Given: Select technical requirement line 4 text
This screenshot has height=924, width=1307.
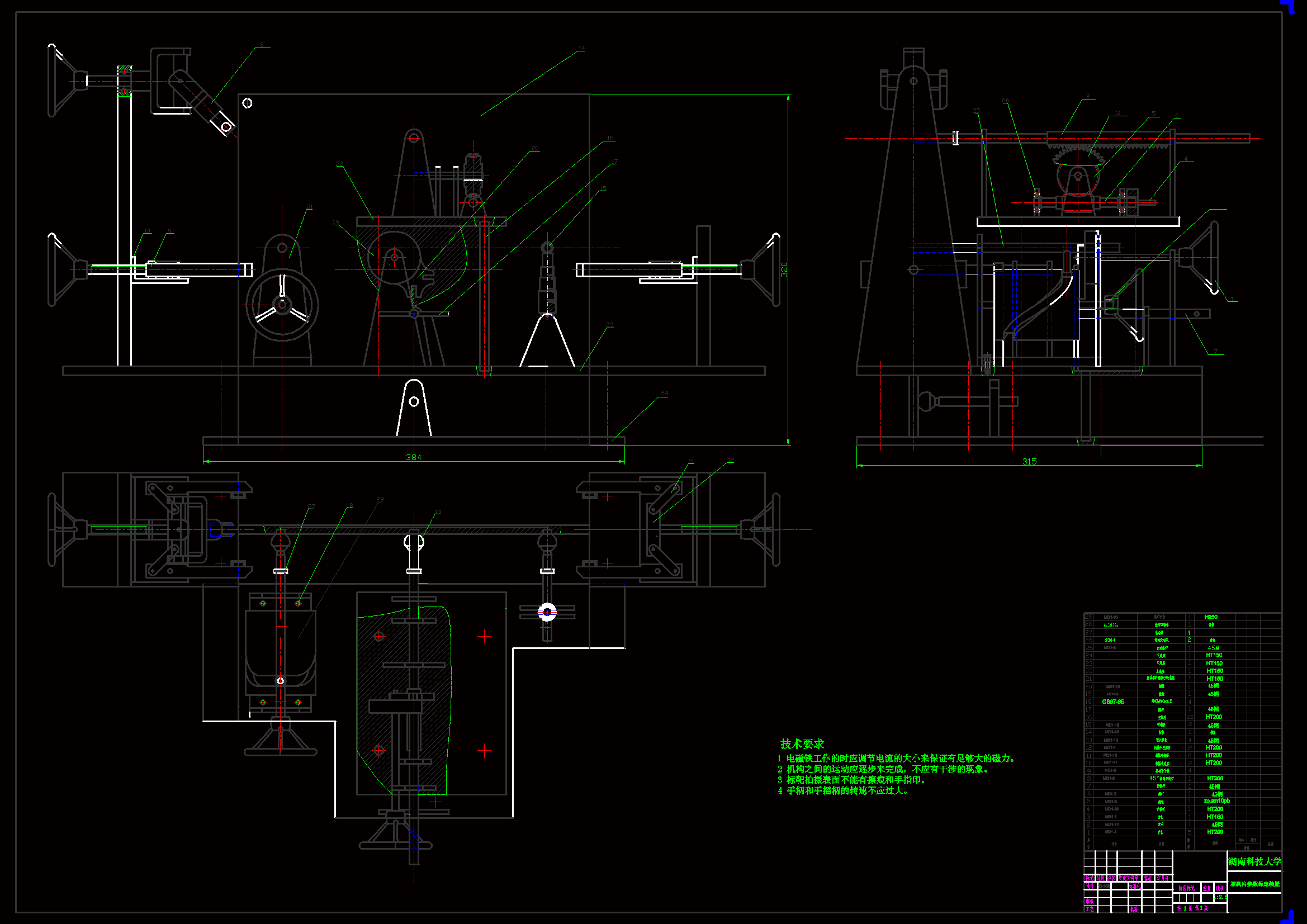Looking at the screenshot, I should (x=842, y=791).
